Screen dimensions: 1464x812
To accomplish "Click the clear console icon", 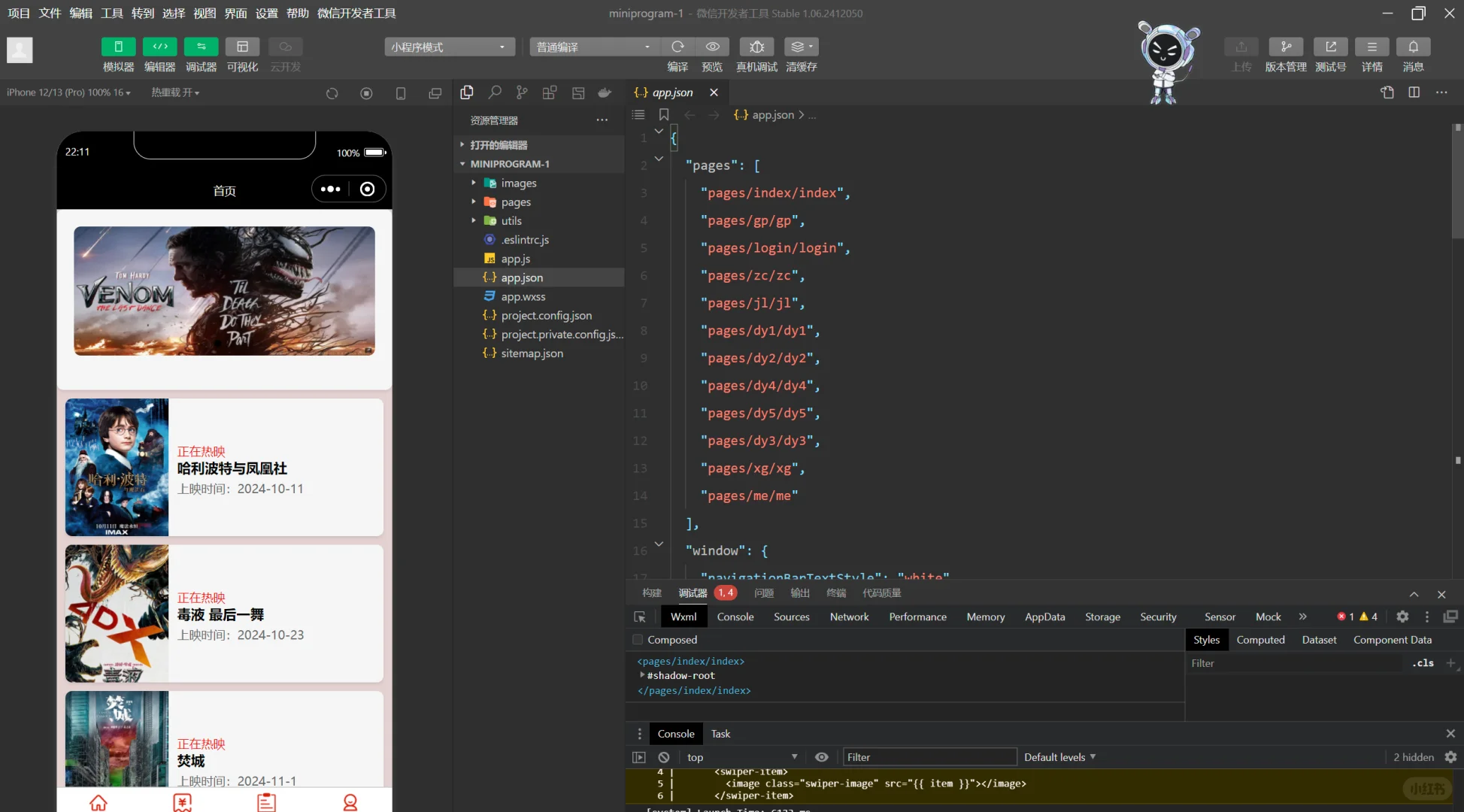I will pos(663,757).
